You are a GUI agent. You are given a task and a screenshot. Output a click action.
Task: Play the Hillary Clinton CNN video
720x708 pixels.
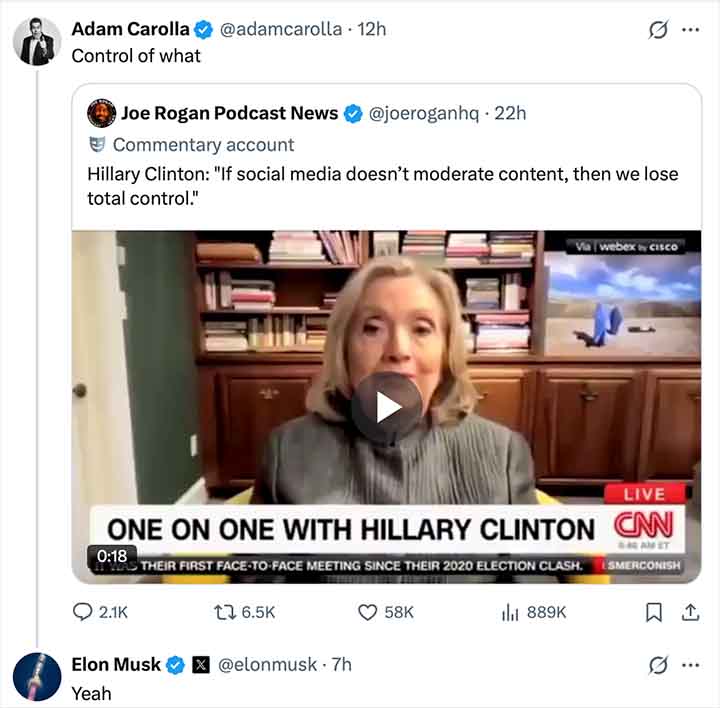(x=387, y=406)
